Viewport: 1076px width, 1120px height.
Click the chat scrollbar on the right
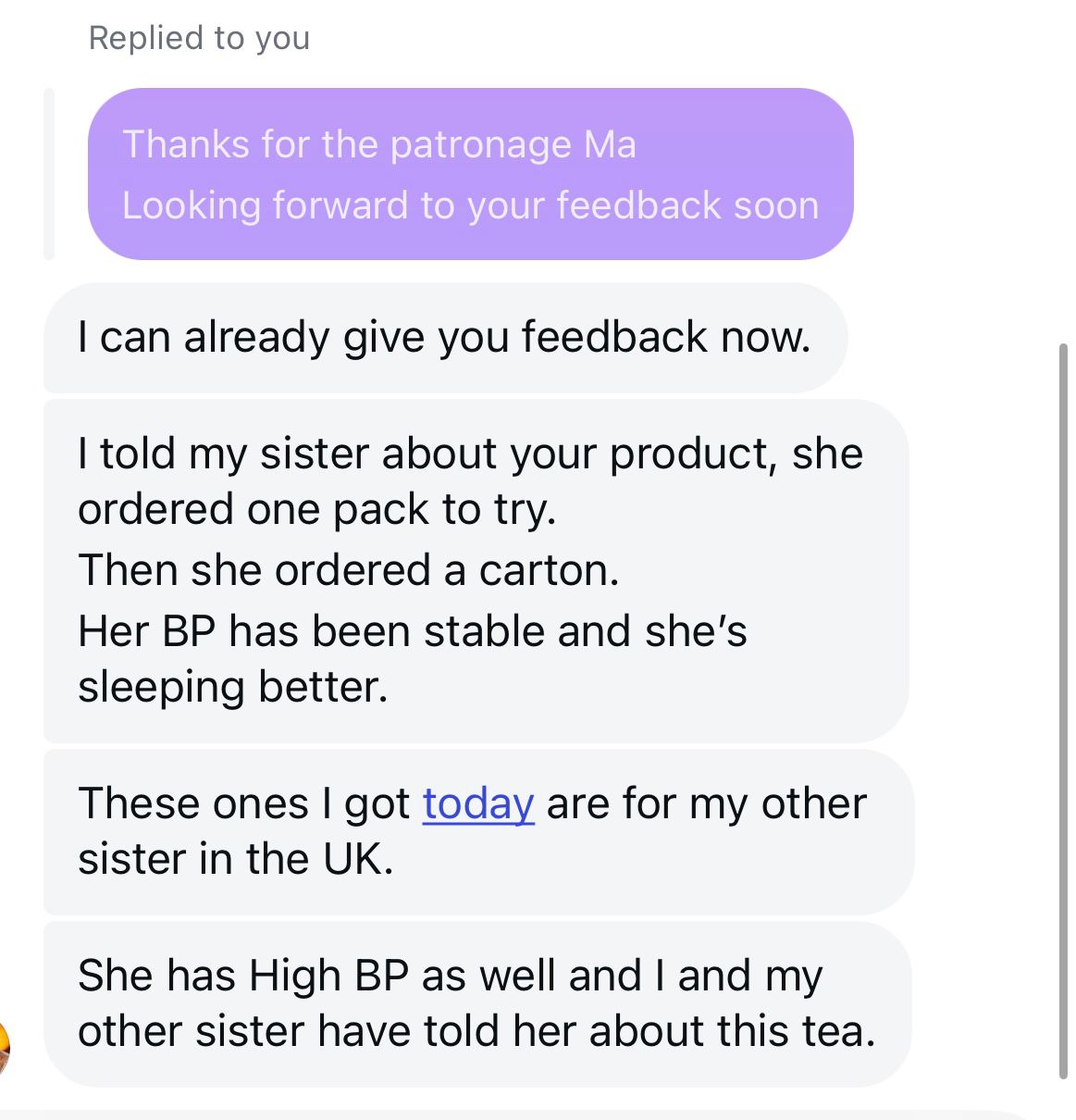point(1063,711)
